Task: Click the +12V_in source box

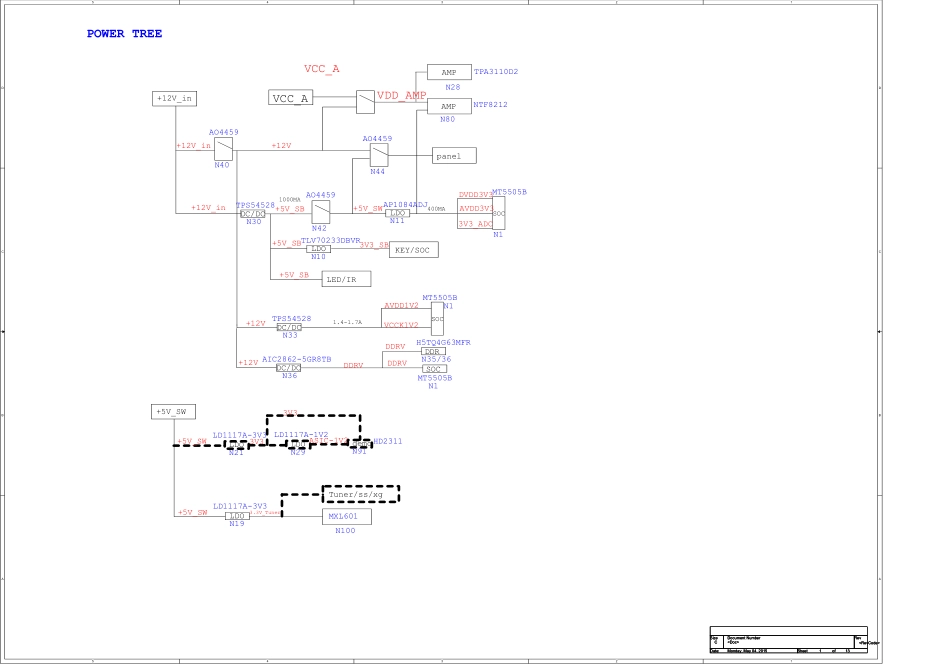Action: point(174,98)
